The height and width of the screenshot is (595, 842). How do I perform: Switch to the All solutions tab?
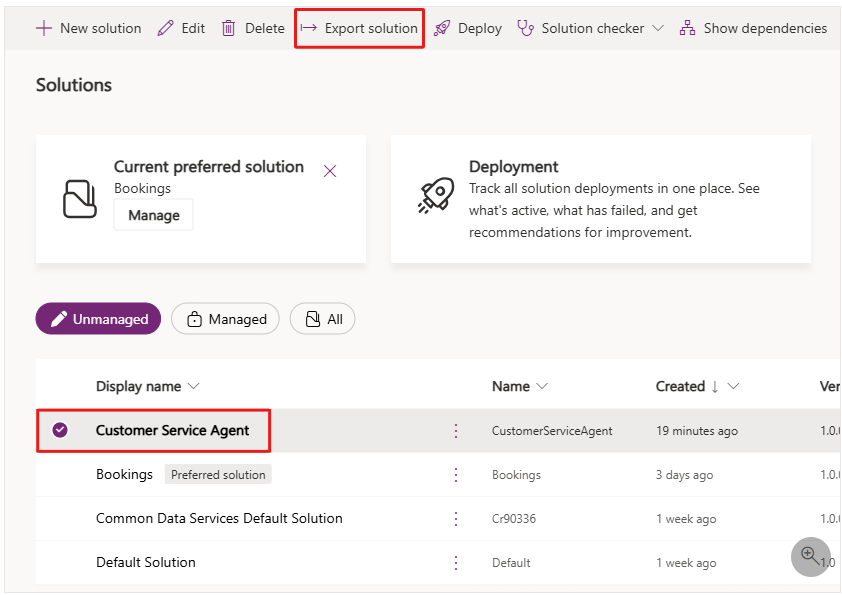click(x=323, y=319)
